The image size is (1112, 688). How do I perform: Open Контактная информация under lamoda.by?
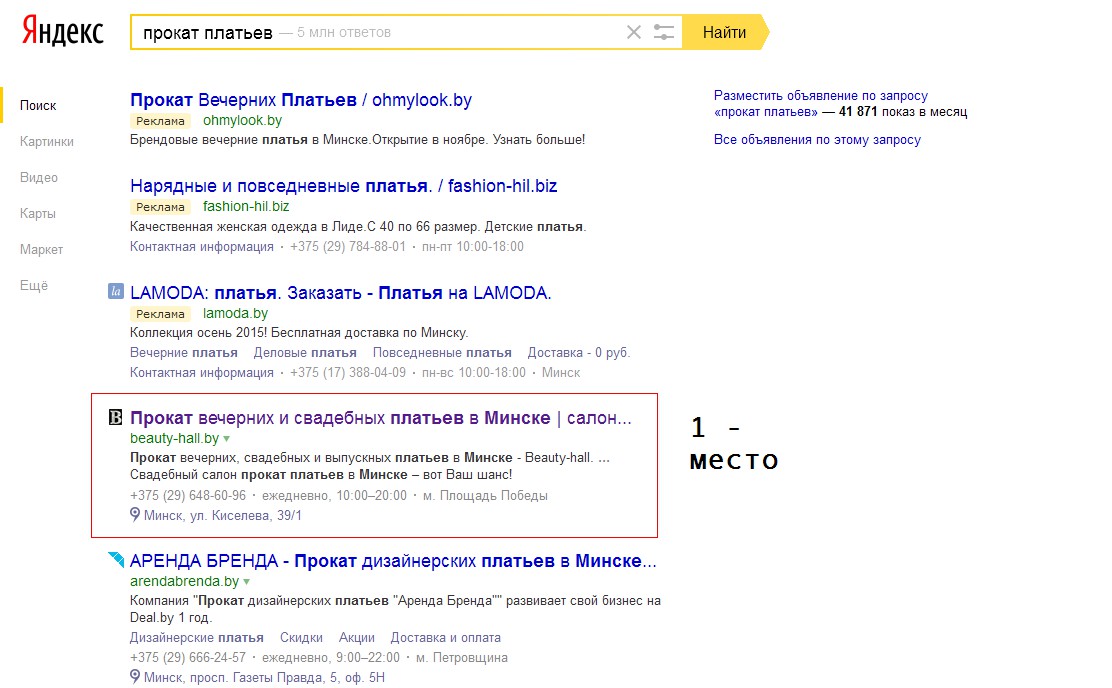[201, 372]
